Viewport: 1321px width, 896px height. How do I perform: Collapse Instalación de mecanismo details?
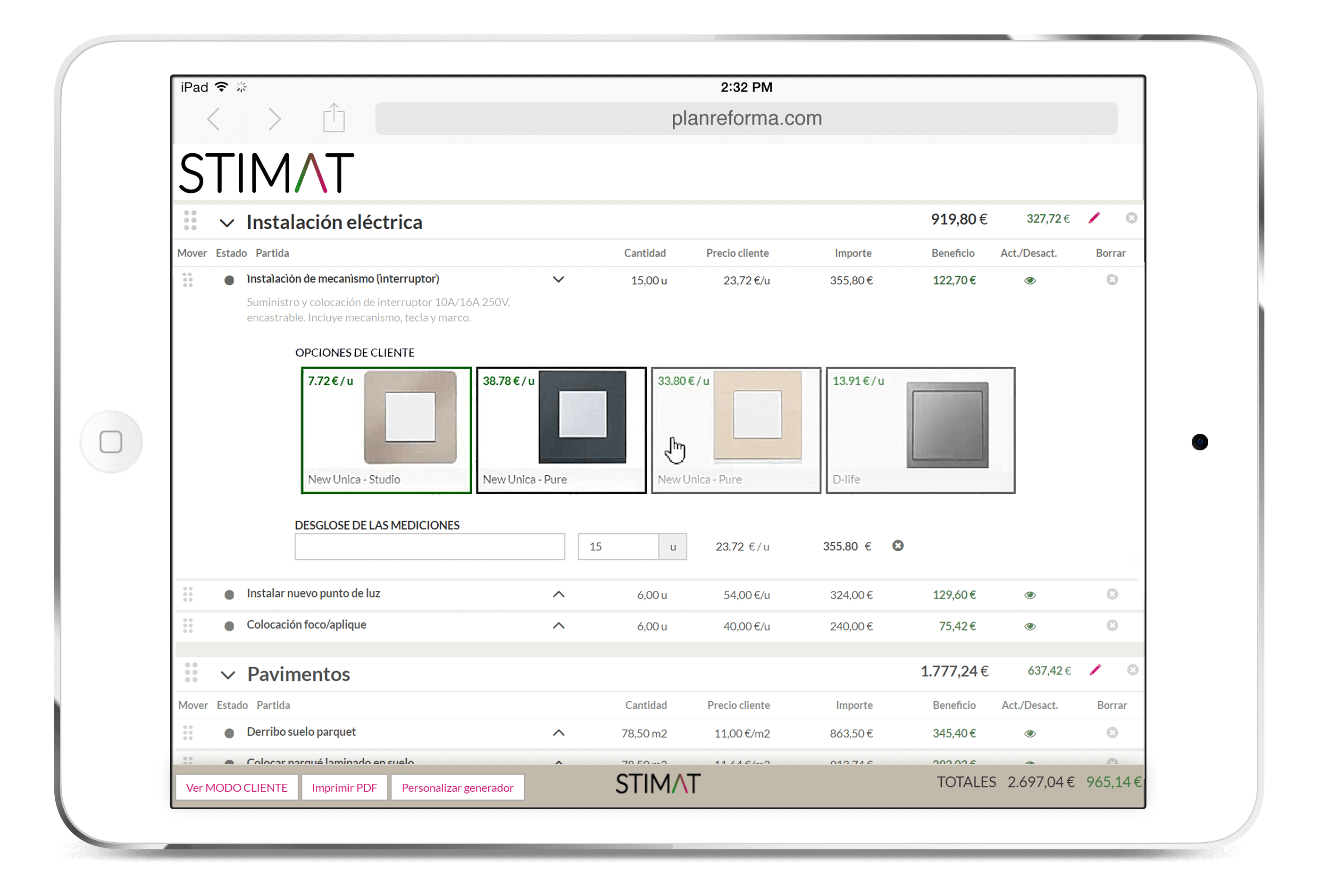point(559,280)
